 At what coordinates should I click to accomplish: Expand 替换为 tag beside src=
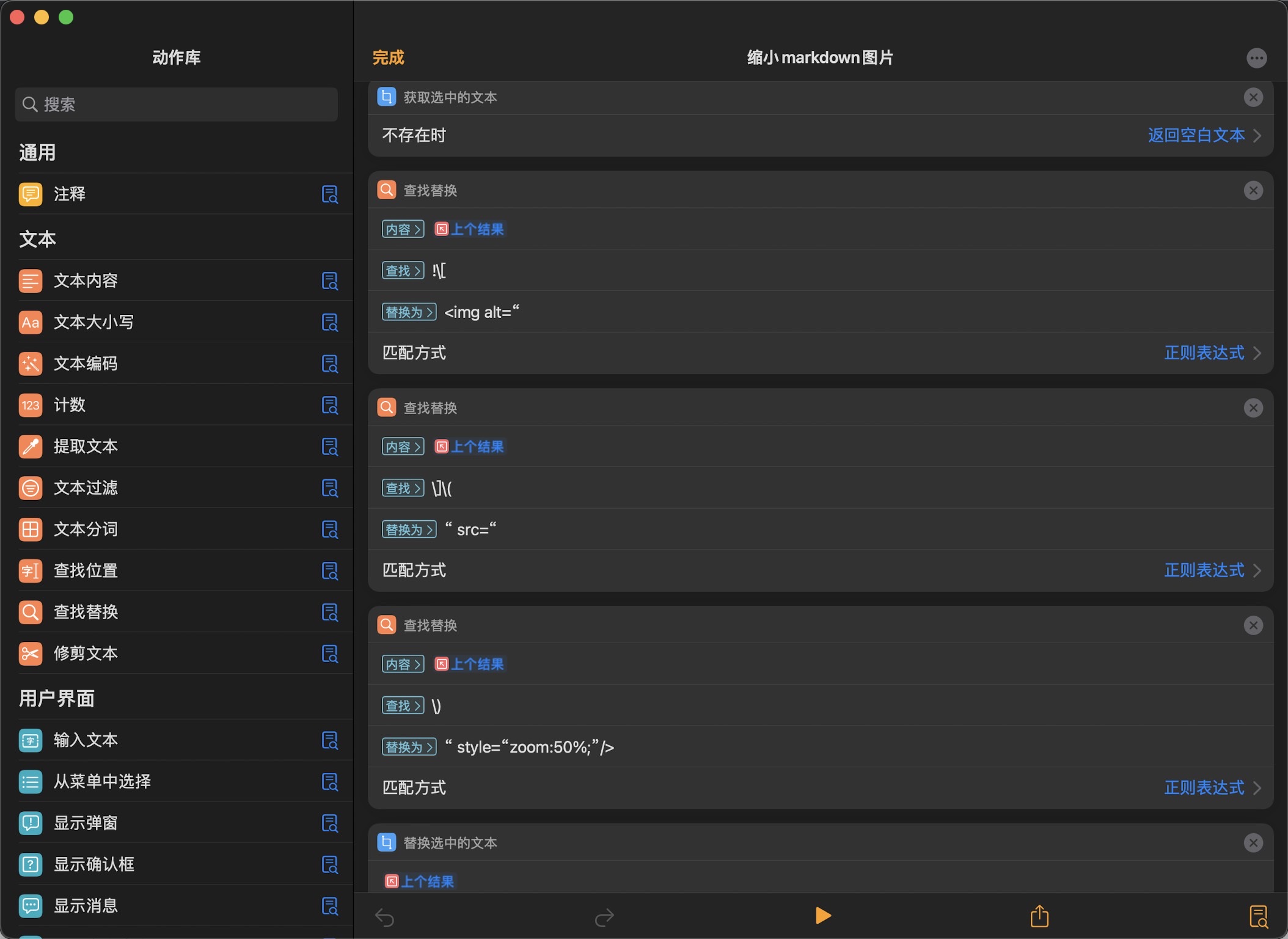[x=409, y=529]
